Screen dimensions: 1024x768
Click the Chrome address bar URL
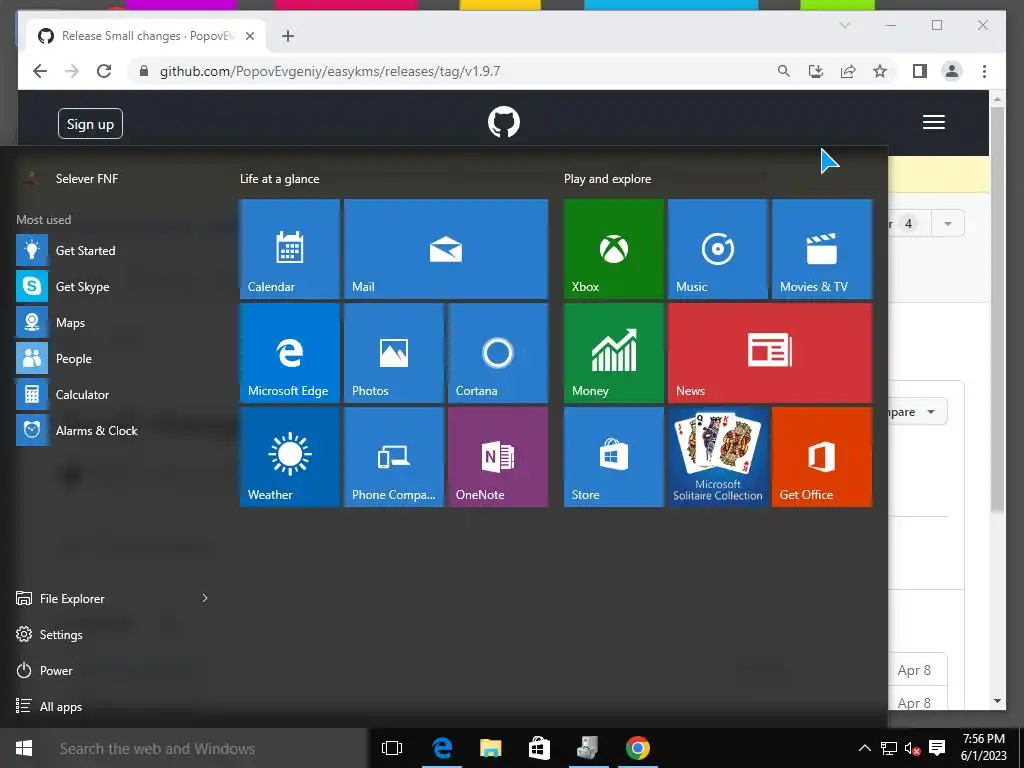point(330,71)
